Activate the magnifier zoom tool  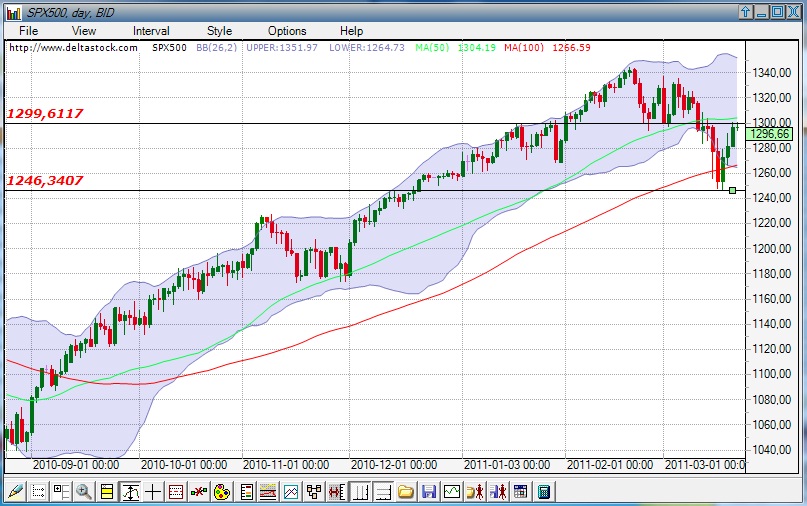84,492
